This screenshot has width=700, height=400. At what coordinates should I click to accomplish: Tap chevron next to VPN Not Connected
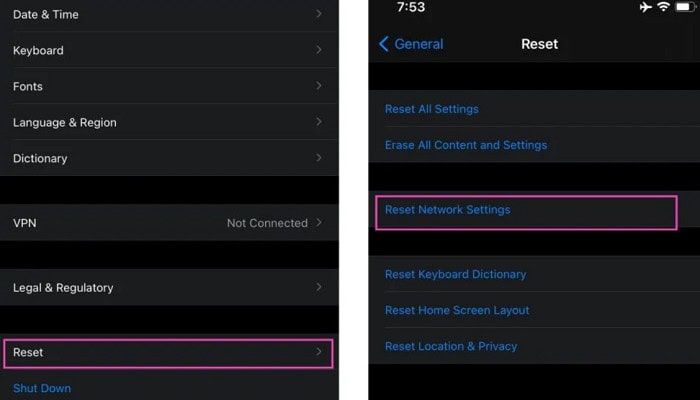coord(319,222)
